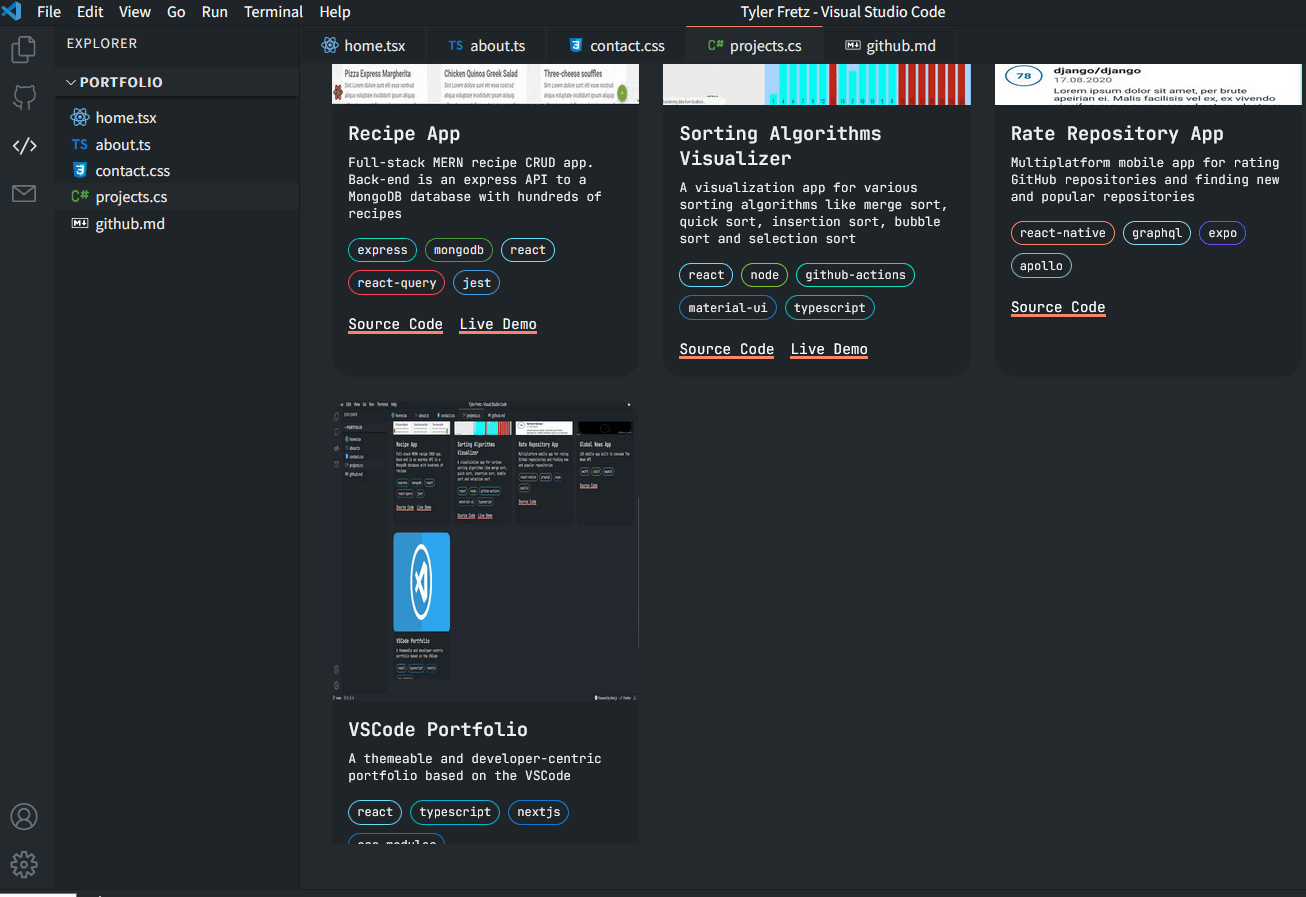
Task: Open the Run menu
Action: click(x=214, y=11)
